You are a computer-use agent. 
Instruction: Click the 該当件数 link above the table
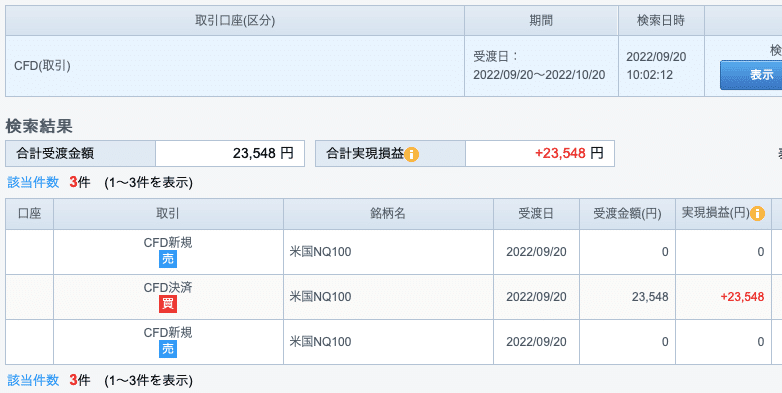pyautogui.click(x=33, y=183)
